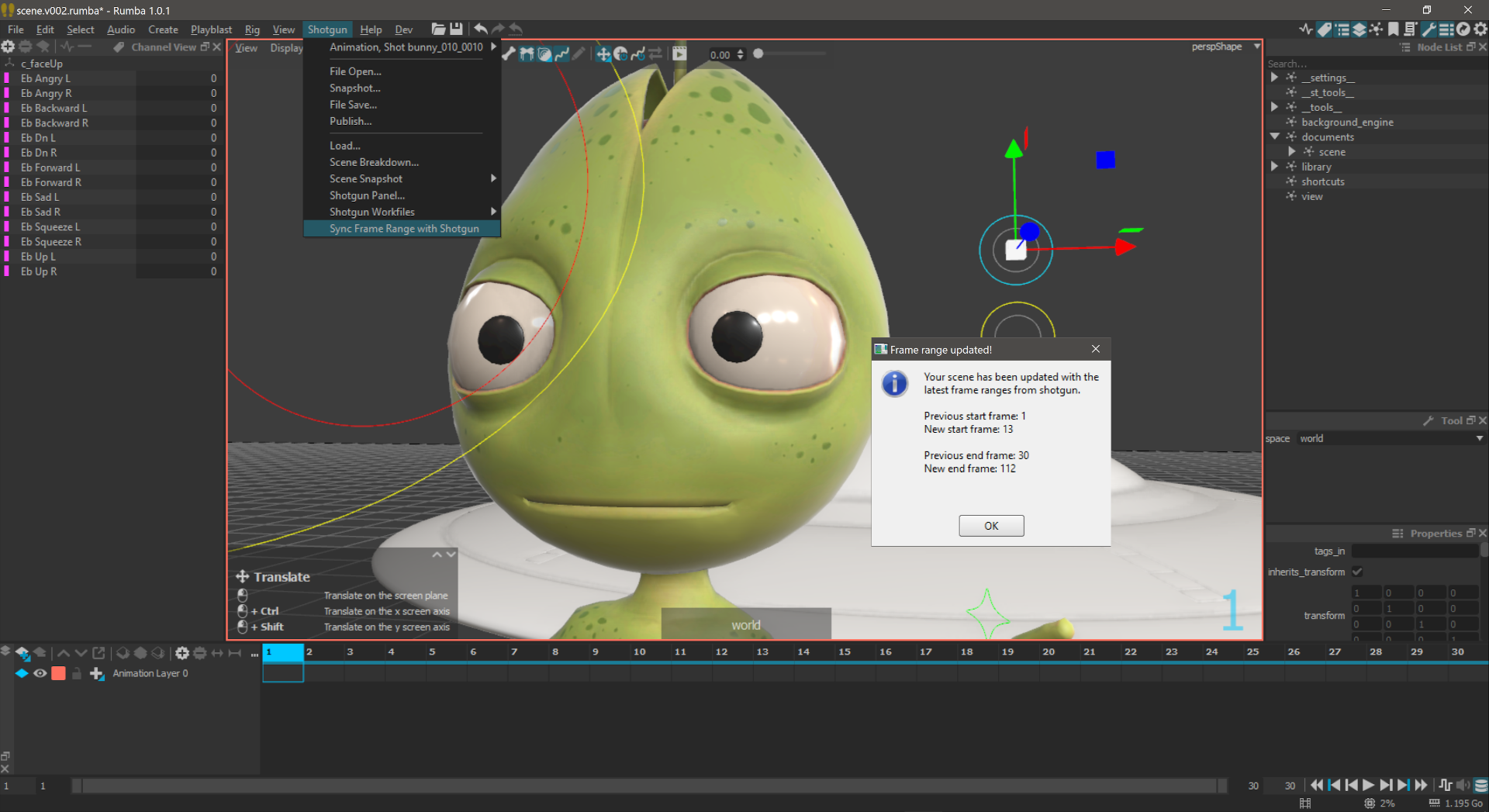Jump to the first frame button
The image size is (1489, 812).
[1317, 786]
